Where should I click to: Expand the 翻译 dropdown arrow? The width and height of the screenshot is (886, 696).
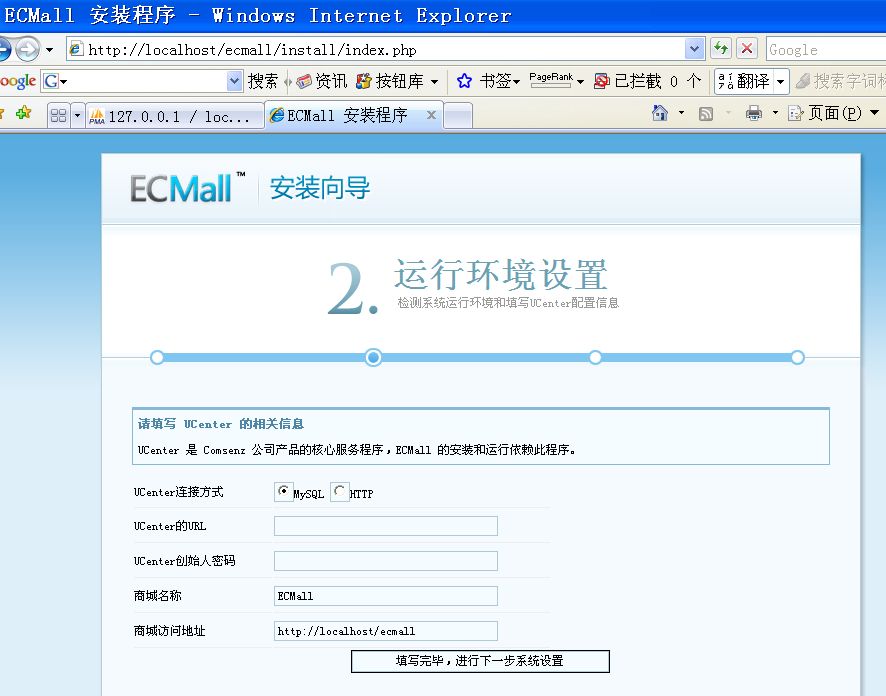tap(780, 81)
